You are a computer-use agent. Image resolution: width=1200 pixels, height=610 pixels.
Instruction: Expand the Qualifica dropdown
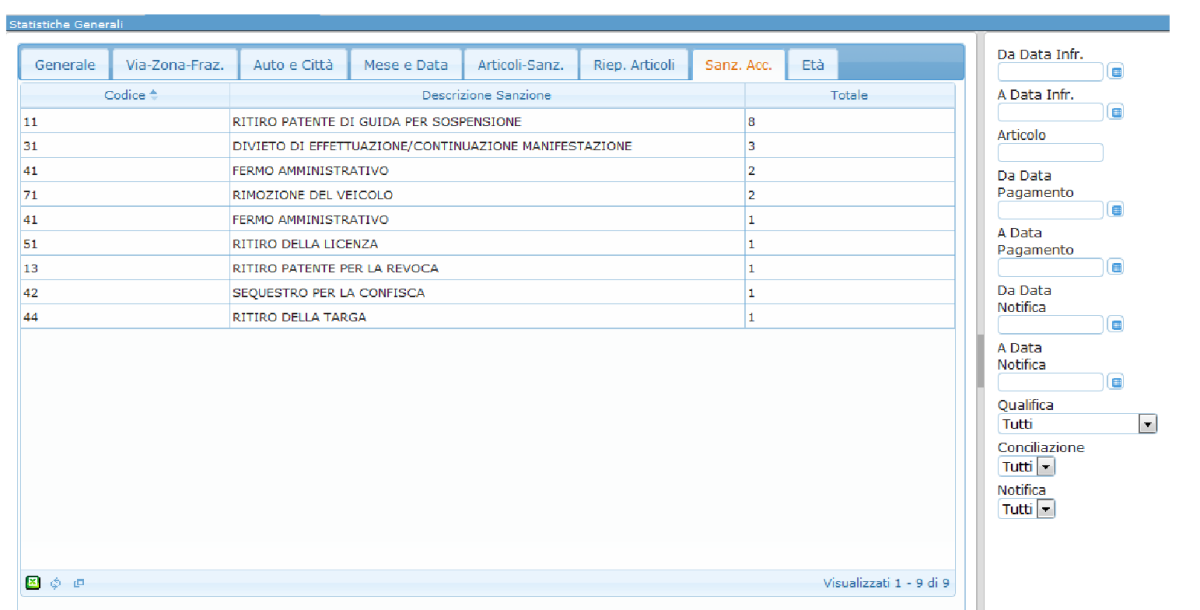1148,424
